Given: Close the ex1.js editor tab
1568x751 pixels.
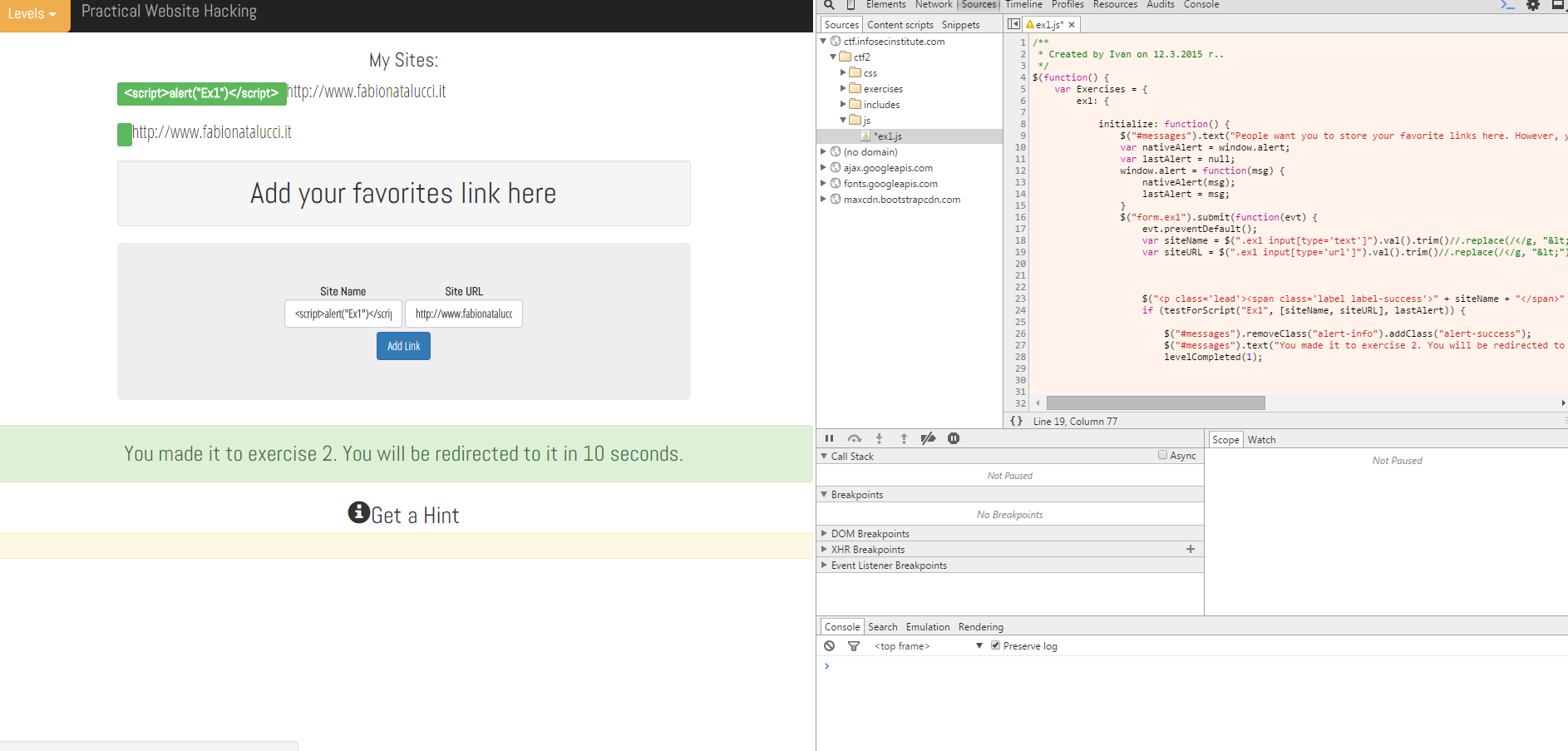Looking at the screenshot, I should click(1072, 25).
